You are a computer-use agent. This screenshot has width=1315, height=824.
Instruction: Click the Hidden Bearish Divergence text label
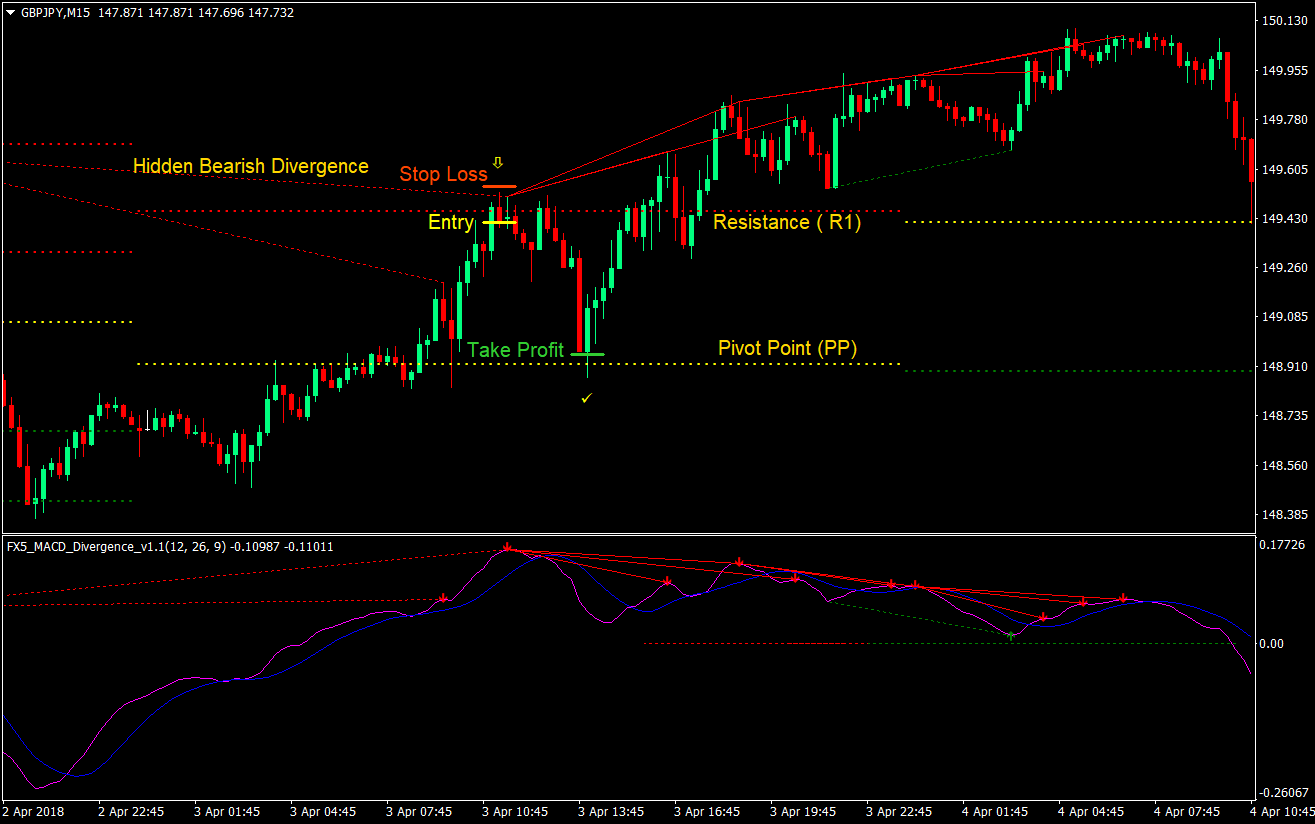[250, 166]
